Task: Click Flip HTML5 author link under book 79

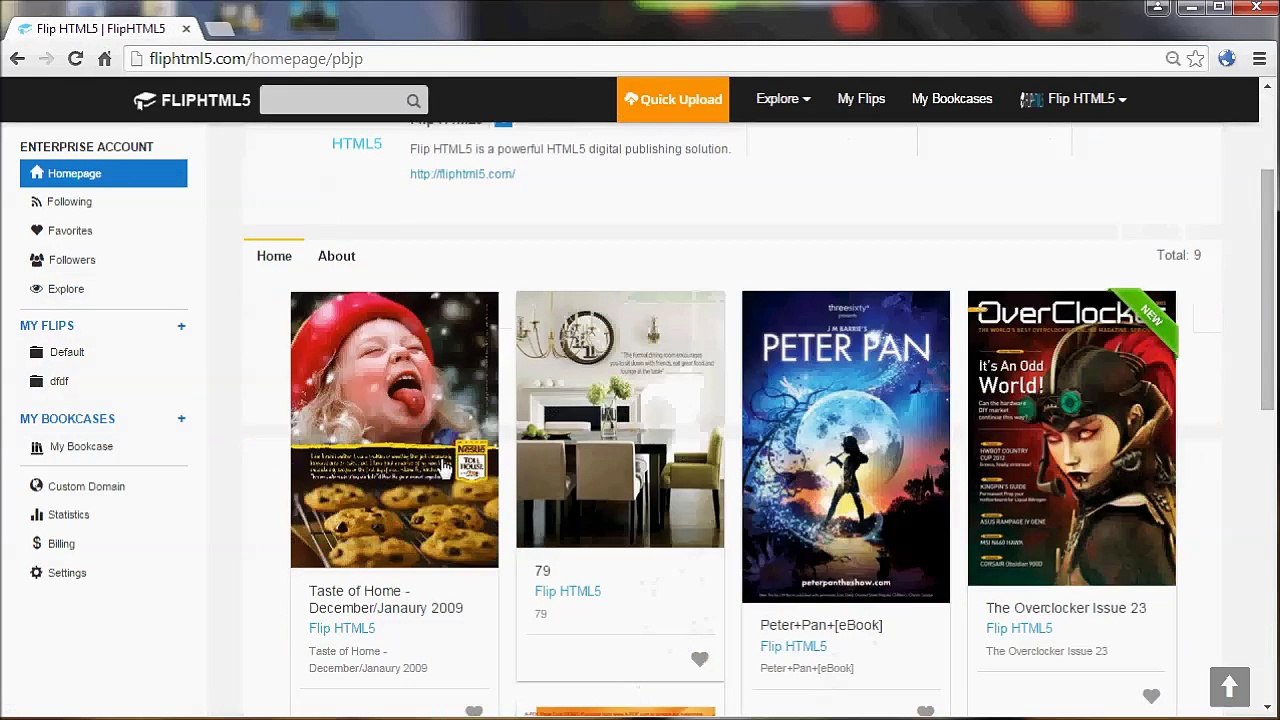Action: pyautogui.click(x=568, y=591)
